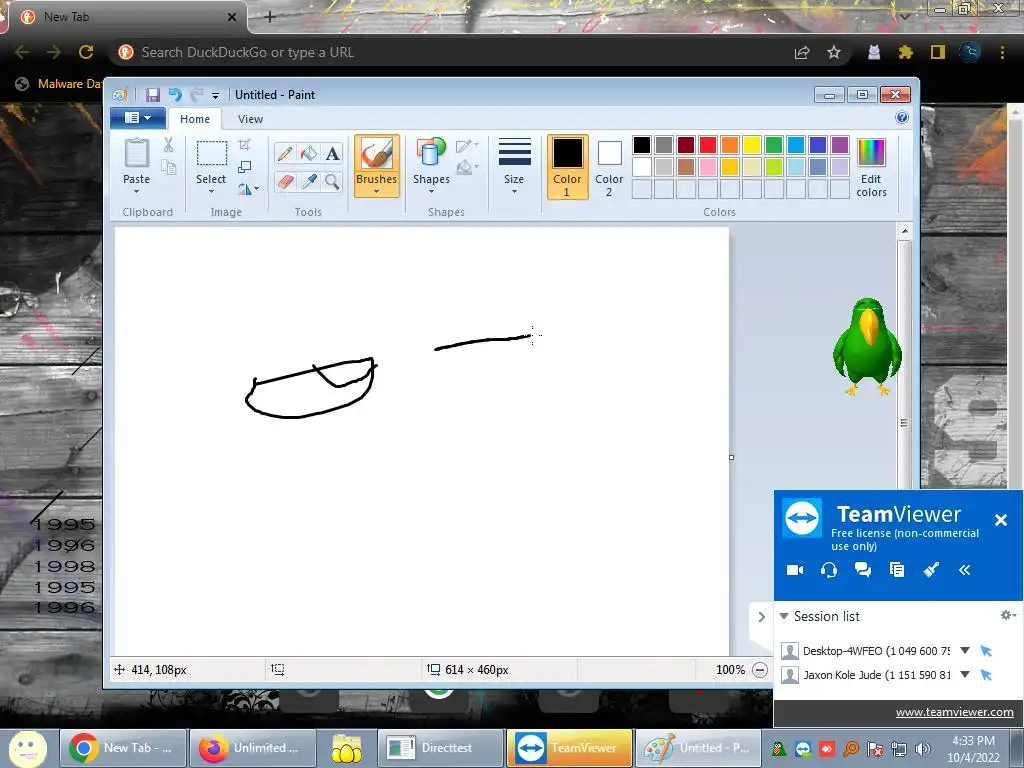This screenshot has height=768, width=1024.
Task: Click the Paste clipboard icon
Action: (x=136, y=153)
